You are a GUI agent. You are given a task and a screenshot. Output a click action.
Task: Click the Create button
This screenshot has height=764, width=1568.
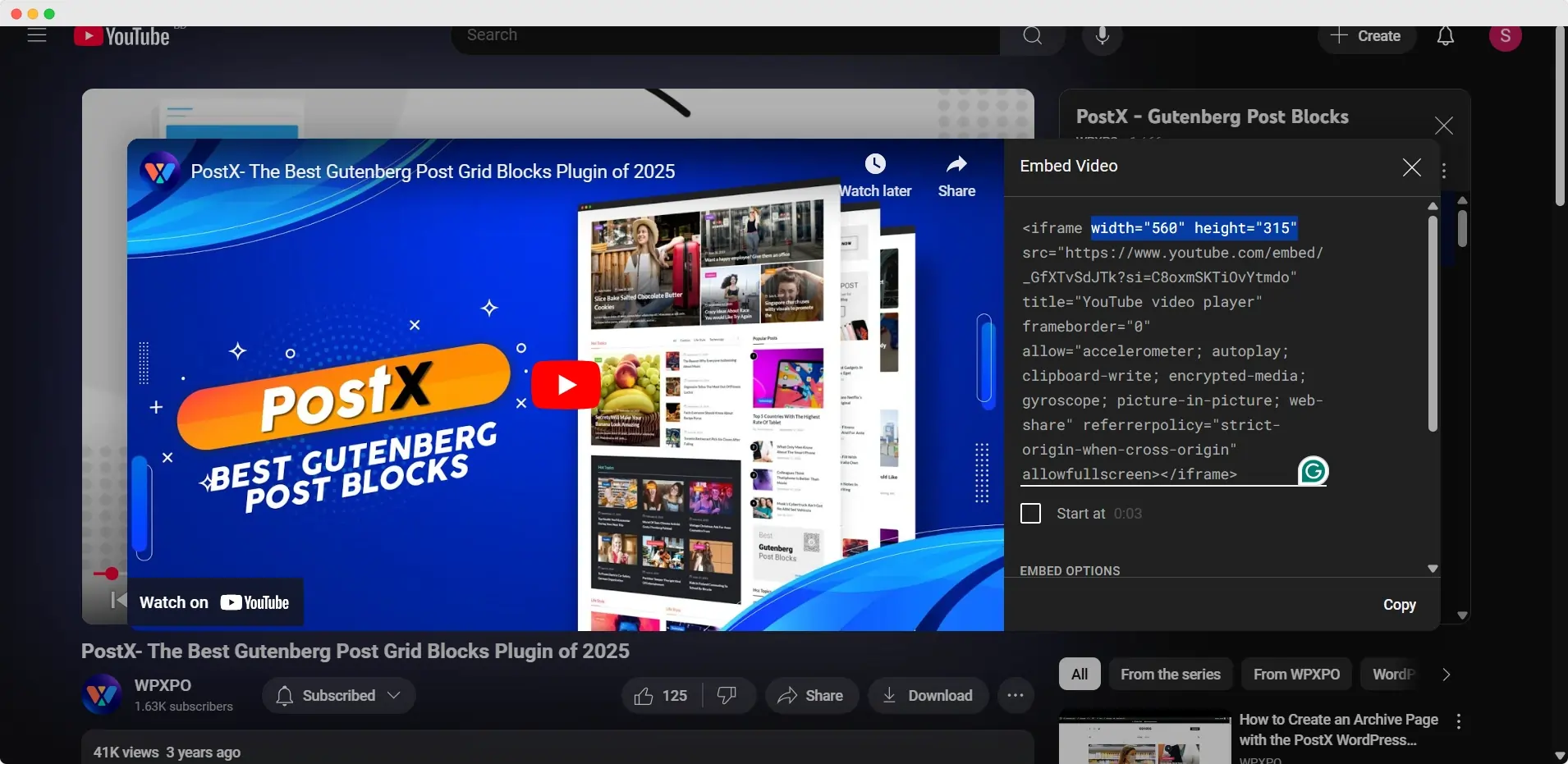[x=1367, y=36]
